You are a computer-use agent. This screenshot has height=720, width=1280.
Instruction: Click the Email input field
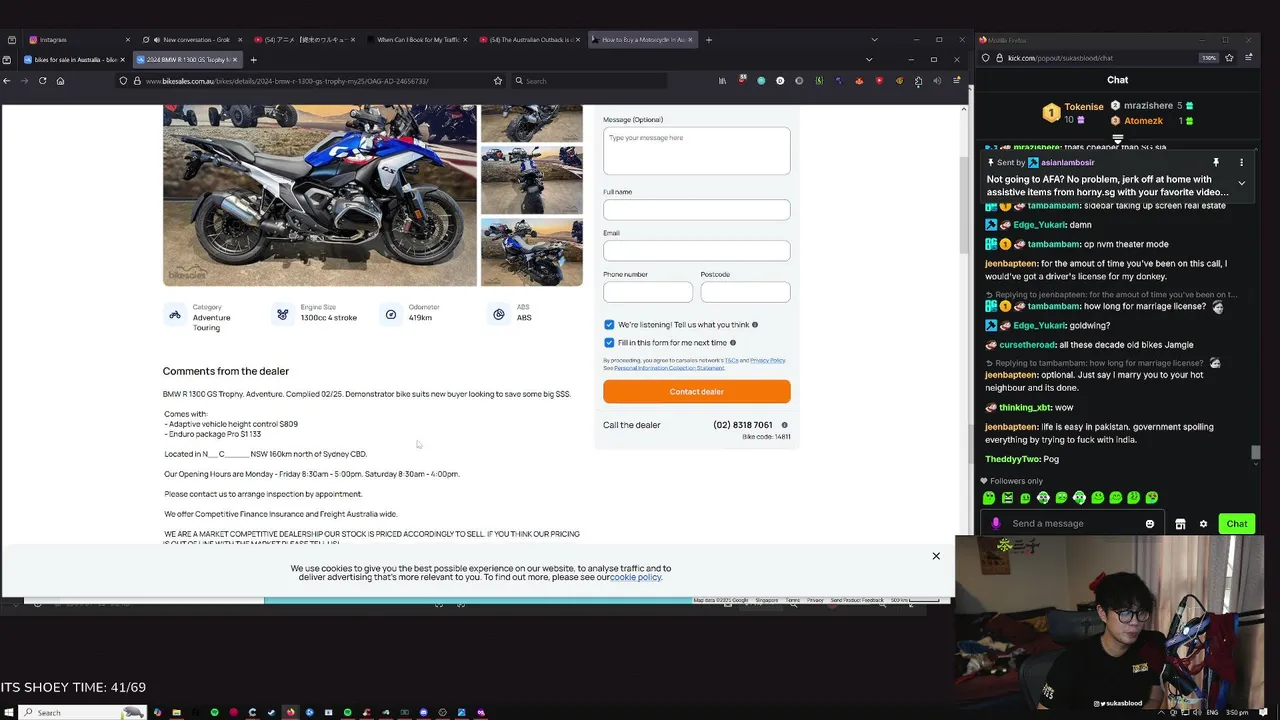(696, 251)
